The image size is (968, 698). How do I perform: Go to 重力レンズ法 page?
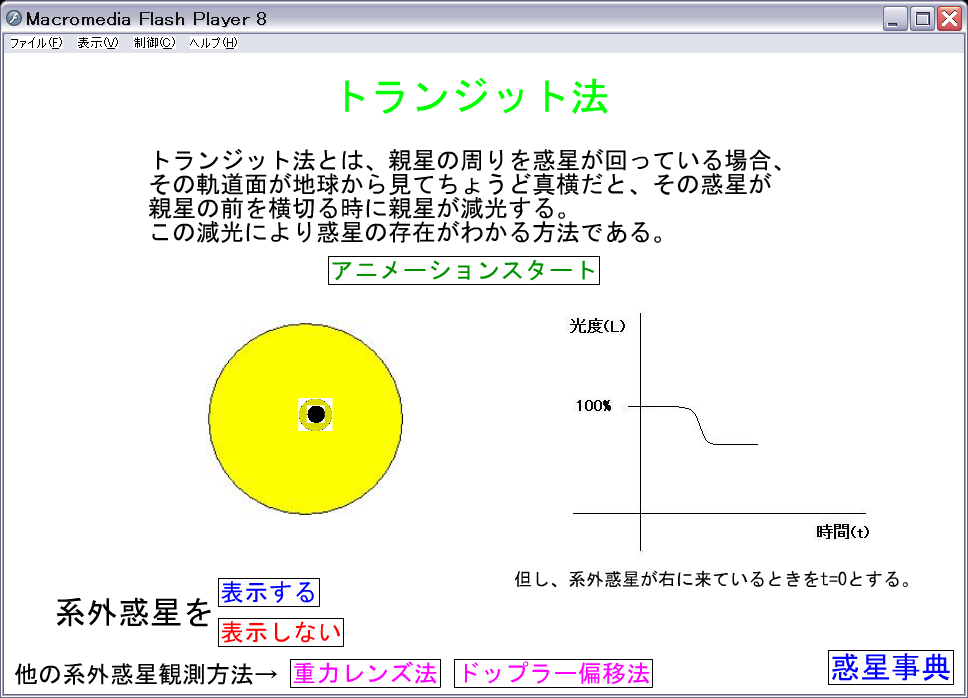(x=365, y=673)
